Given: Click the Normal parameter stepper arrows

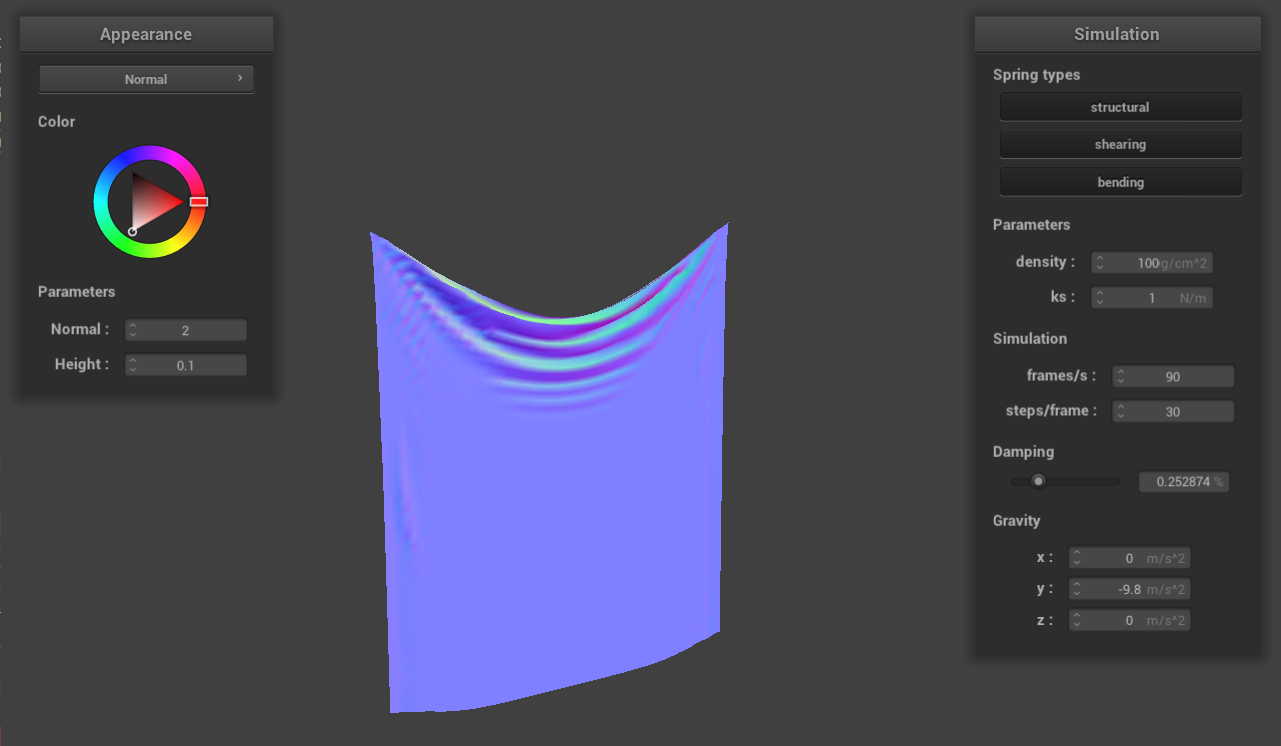Looking at the screenshot, I should (x=133, y=330).
